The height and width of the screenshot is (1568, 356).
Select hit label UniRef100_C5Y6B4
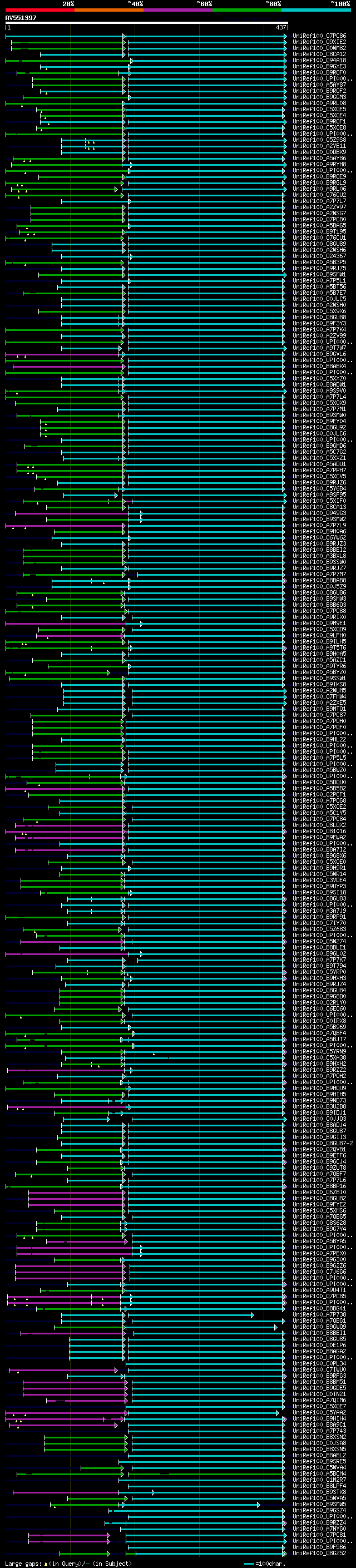pos(319,489)
